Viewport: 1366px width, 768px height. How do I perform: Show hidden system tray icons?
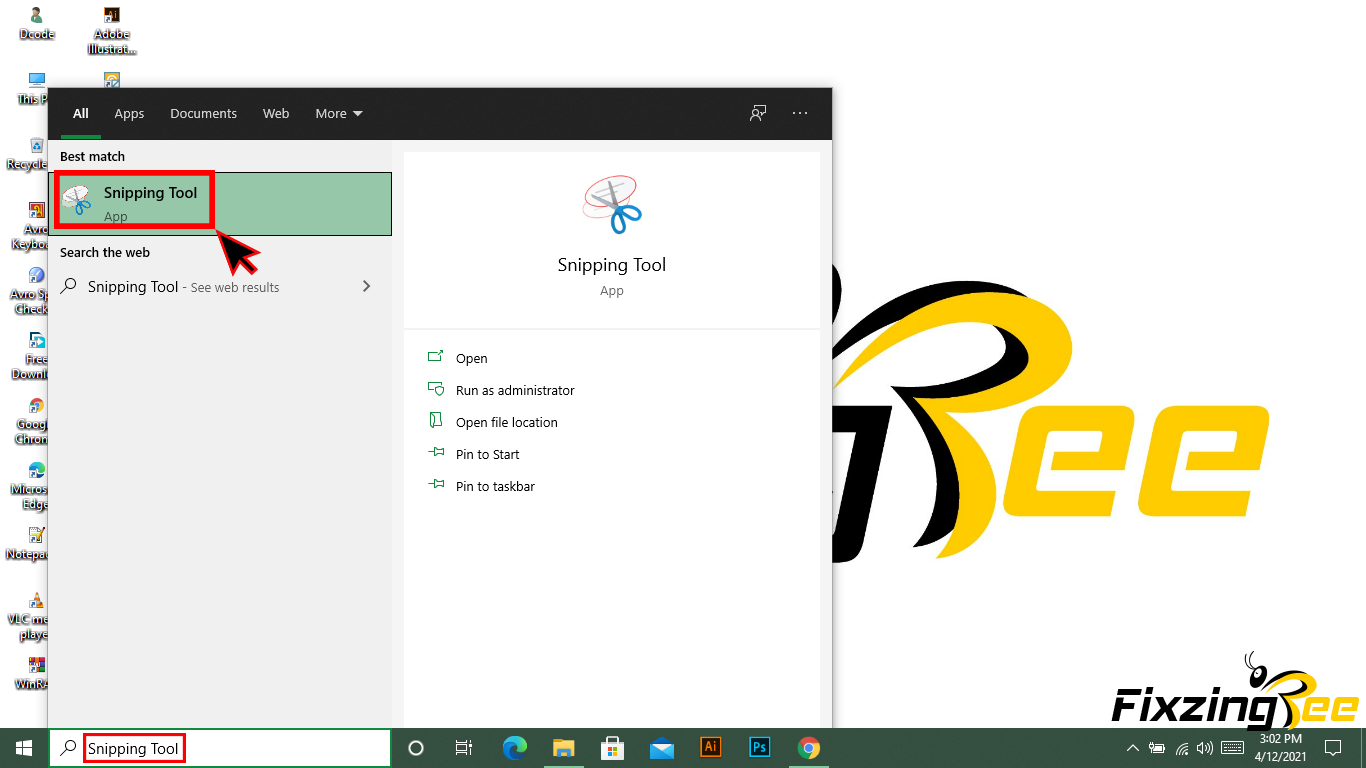tap(1132, 747)
